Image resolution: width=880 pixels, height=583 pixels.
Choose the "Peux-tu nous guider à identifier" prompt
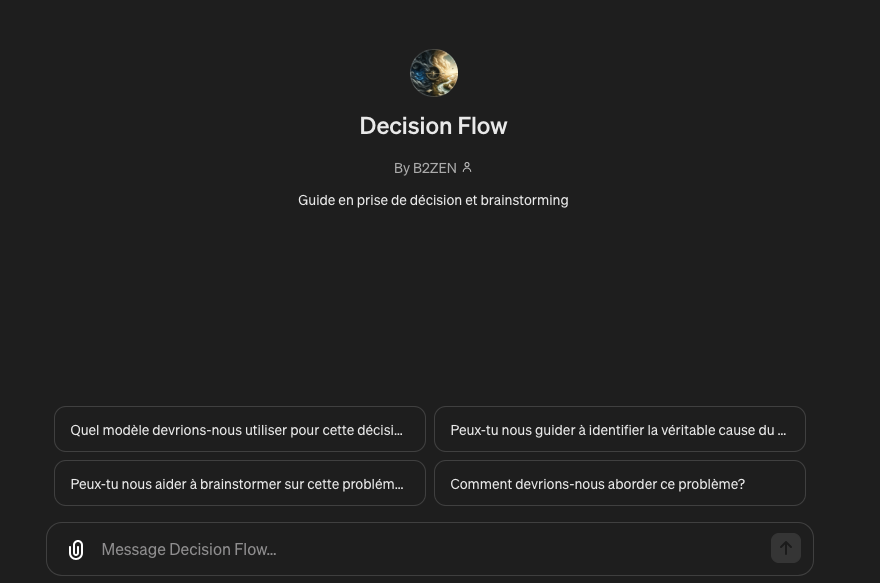click(620, 430)
